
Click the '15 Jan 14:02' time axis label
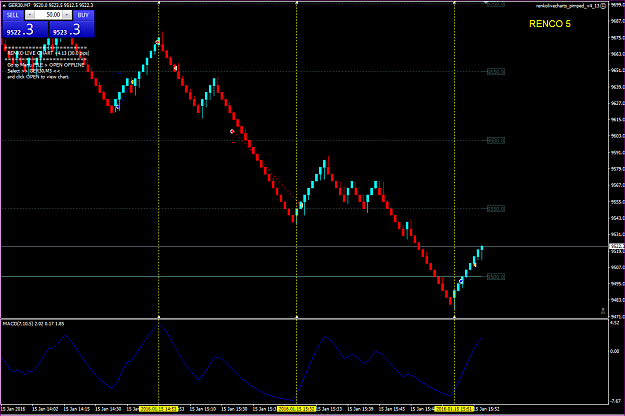tap(45, 409)
